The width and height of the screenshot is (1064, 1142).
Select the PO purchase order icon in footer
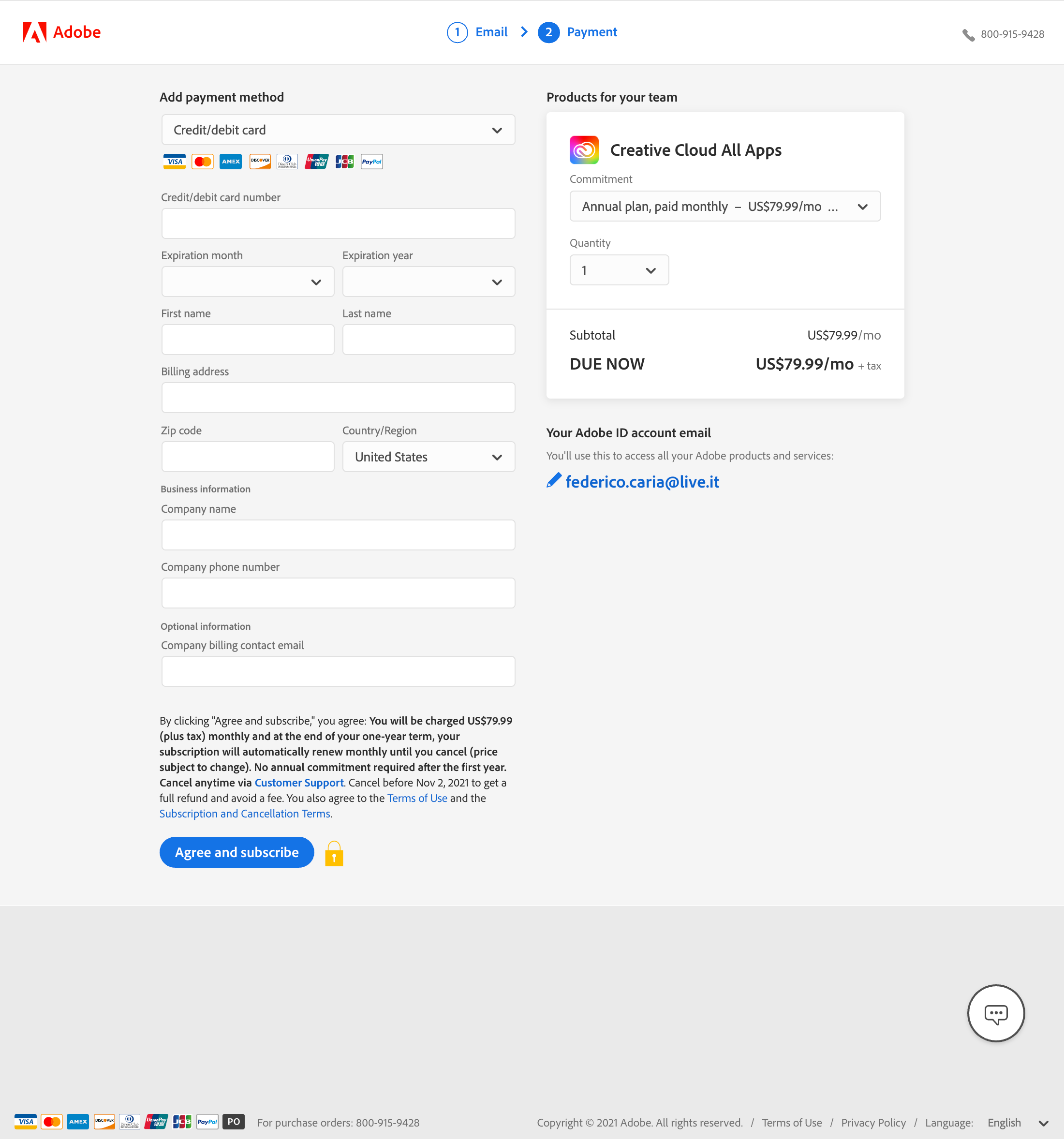pyautogui.click(x=233, y=1122)
